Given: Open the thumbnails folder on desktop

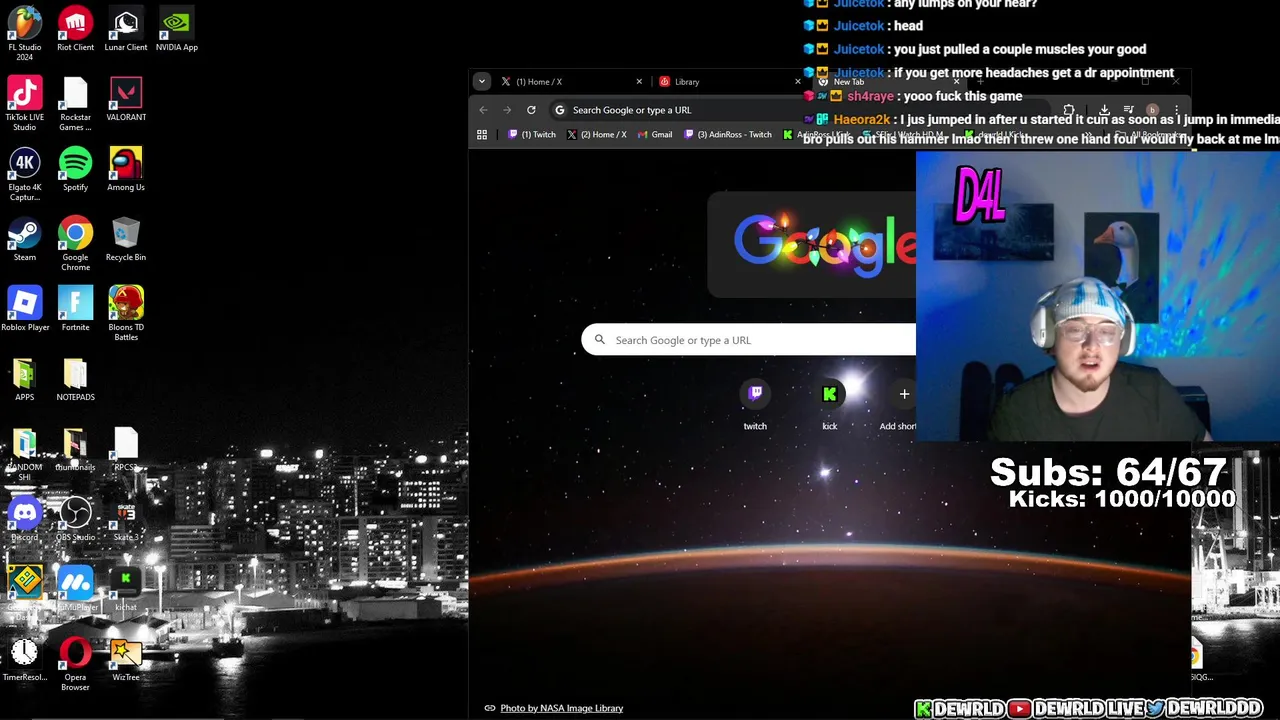Looking at the screenshot, I should [75, 449].
